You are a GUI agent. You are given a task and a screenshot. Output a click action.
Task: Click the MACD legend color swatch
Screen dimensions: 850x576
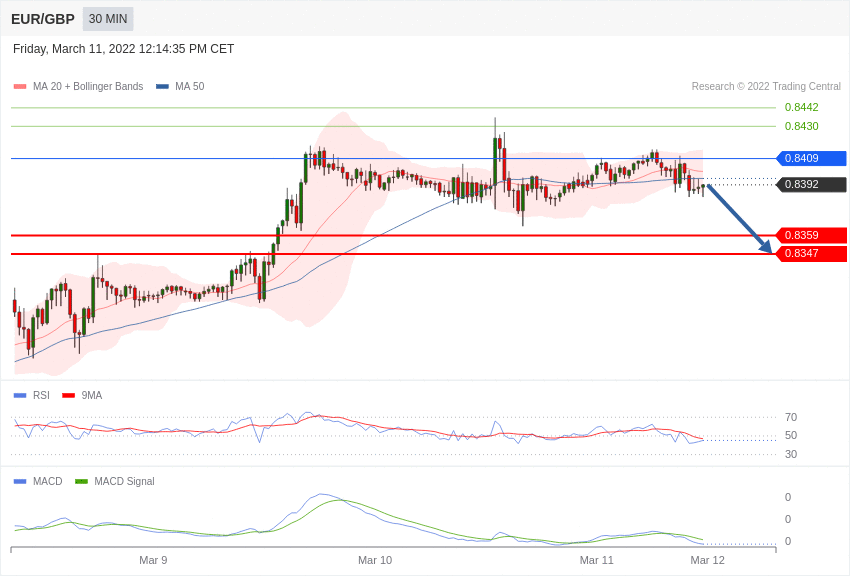20,481
